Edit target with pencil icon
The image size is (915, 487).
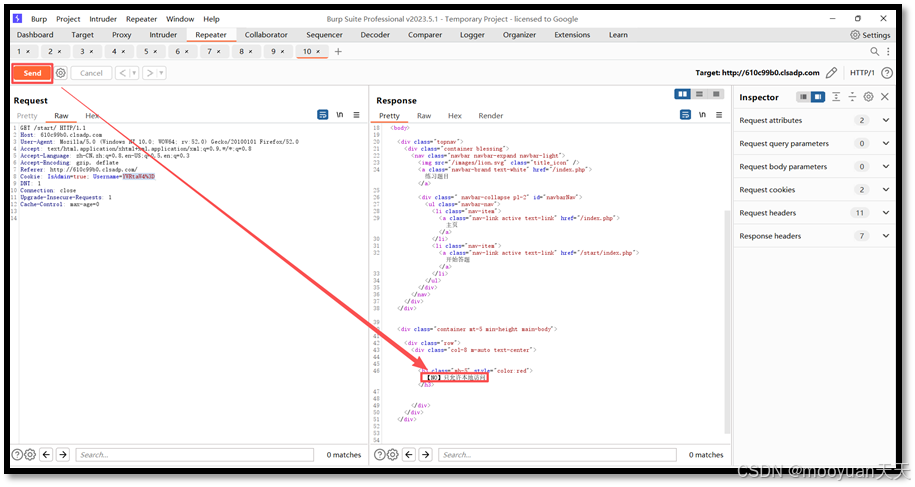coord(832,73)
